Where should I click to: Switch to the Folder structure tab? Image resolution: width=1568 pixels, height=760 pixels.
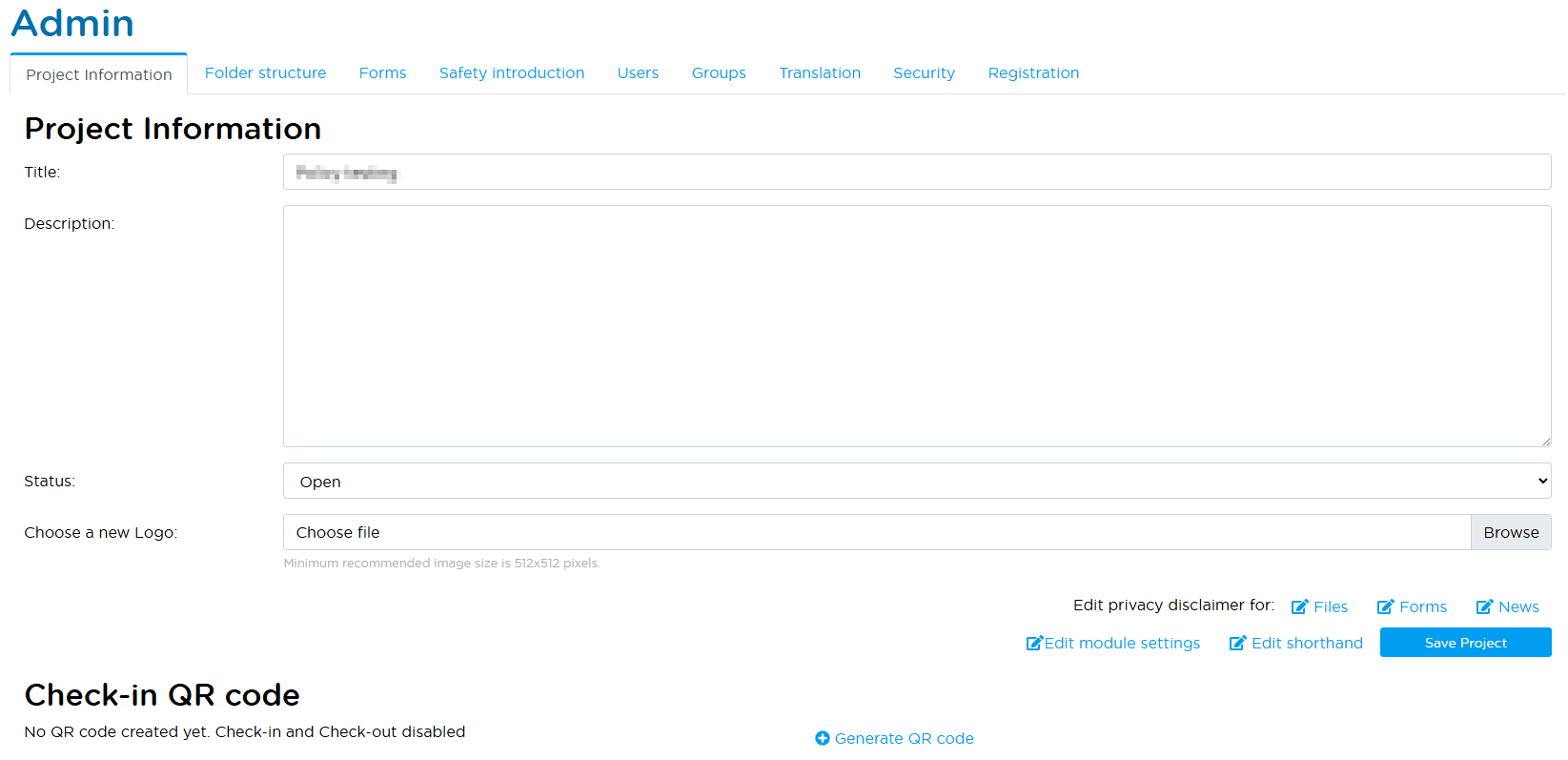[265, 73]
